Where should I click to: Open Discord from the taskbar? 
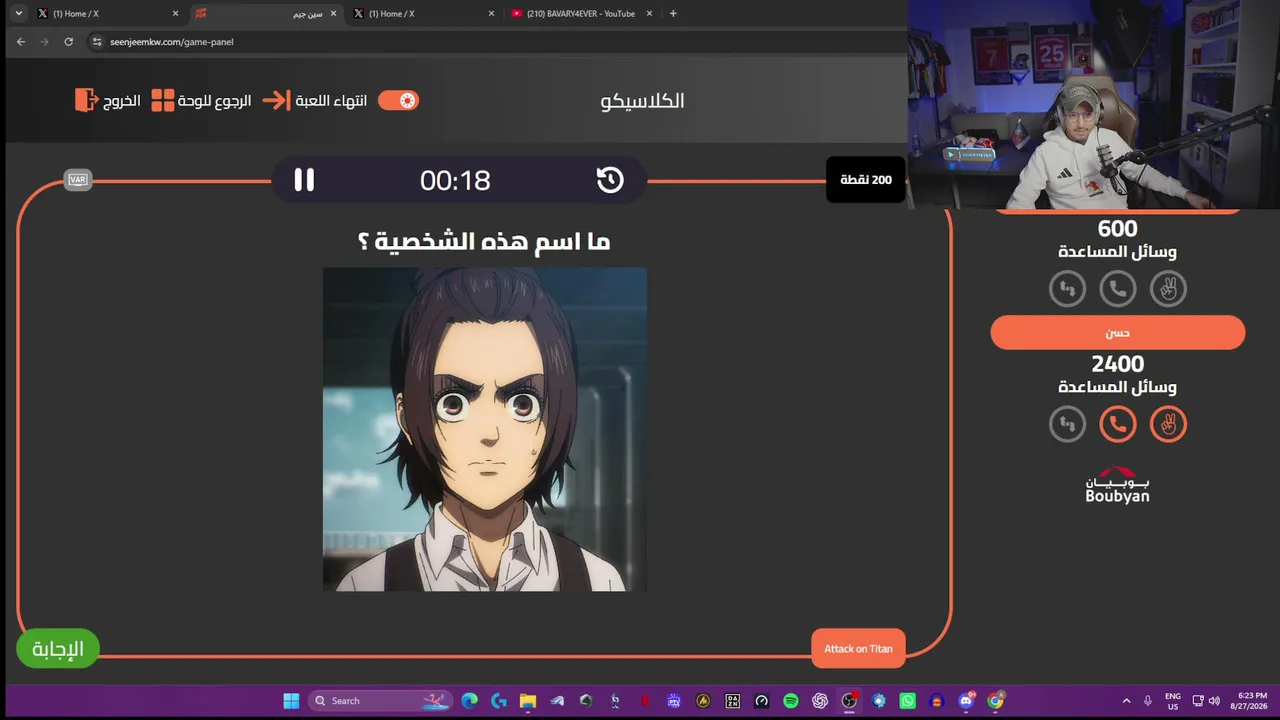click(966, 701)
